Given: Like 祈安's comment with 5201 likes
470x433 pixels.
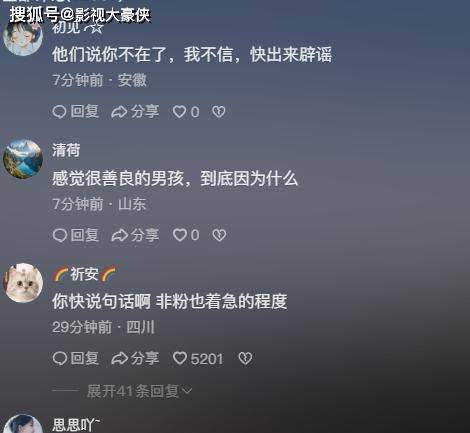Looking at the screenshot, I should click(x=198, y=359).
